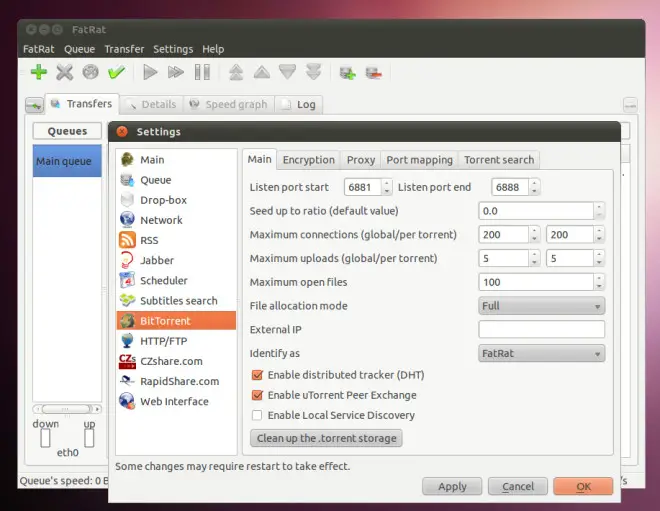Open RSS settings category

(176, 240)
